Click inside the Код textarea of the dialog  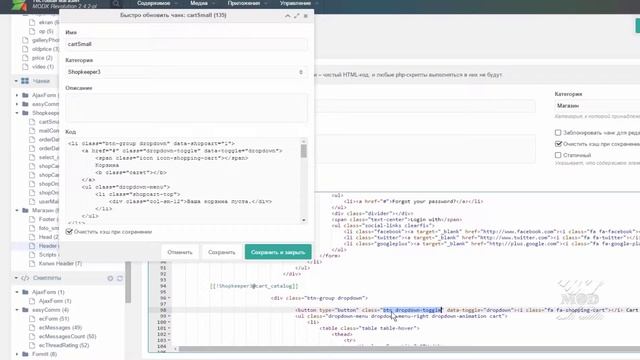point(182,180)
